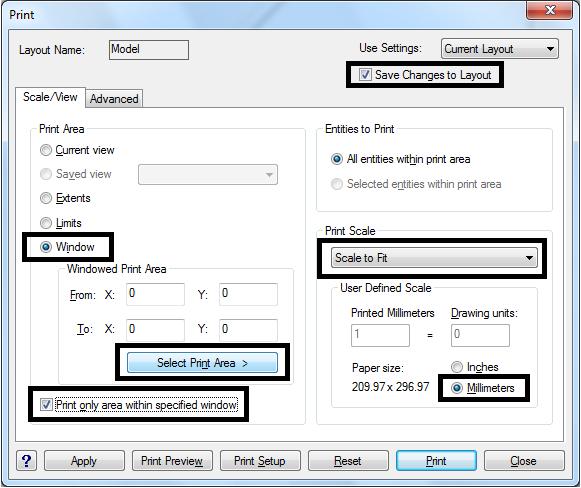
Task: Select the Limits print area option
Action: (46, 223)
